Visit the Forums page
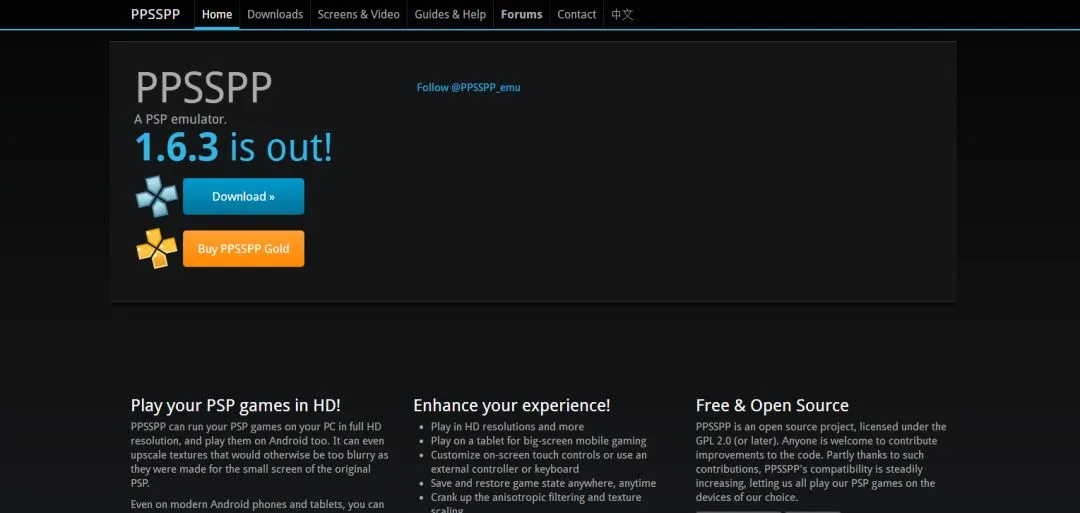 coord(521,14)
